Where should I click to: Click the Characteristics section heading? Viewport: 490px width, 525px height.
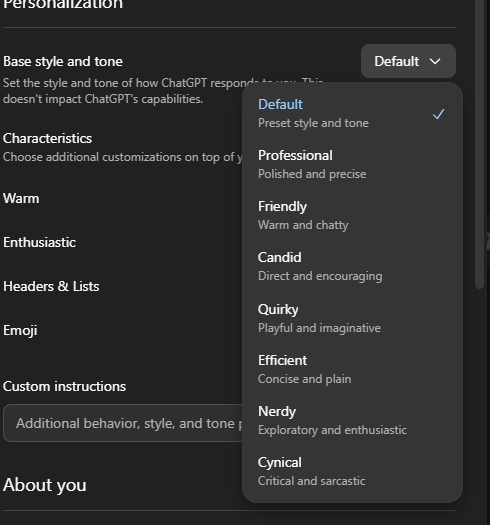click(48, 138)
